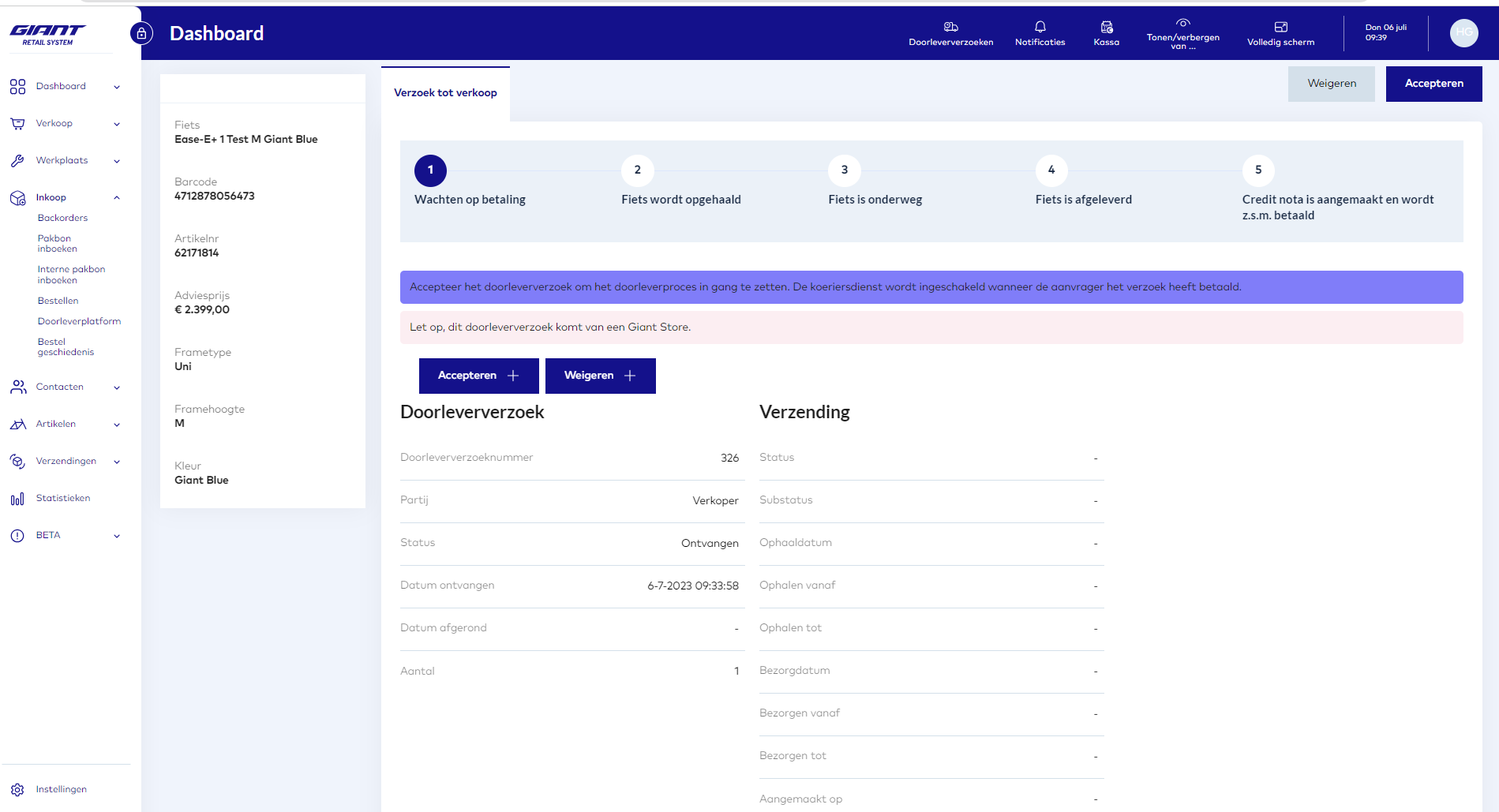Click the user avatar in header
The width and height of the screenshot is (1499, 812).
click(1463, 32)
